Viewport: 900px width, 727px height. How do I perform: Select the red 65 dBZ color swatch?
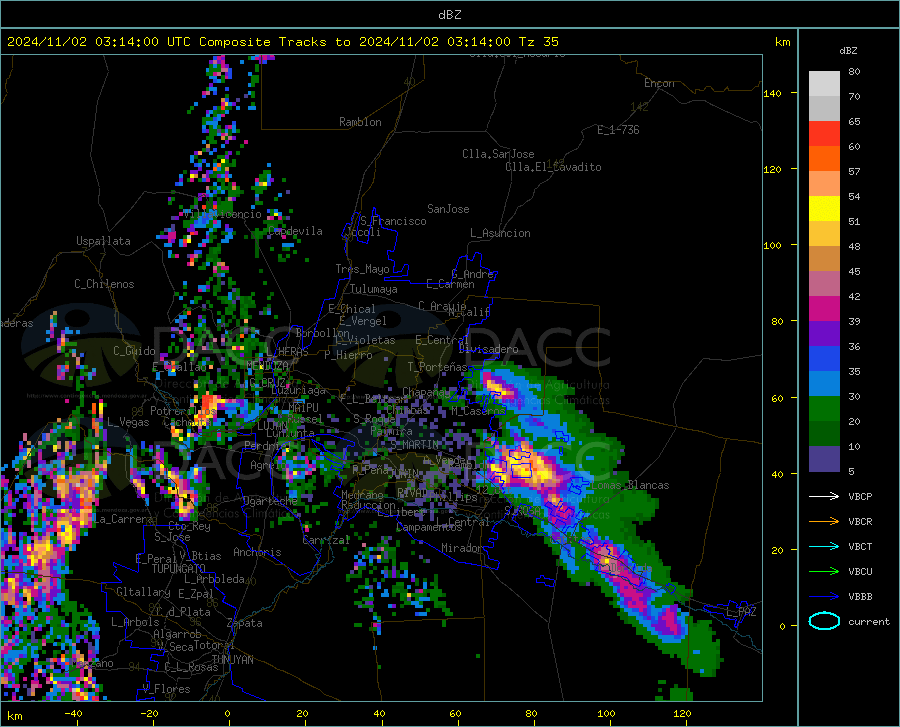(x=824, y=134)
